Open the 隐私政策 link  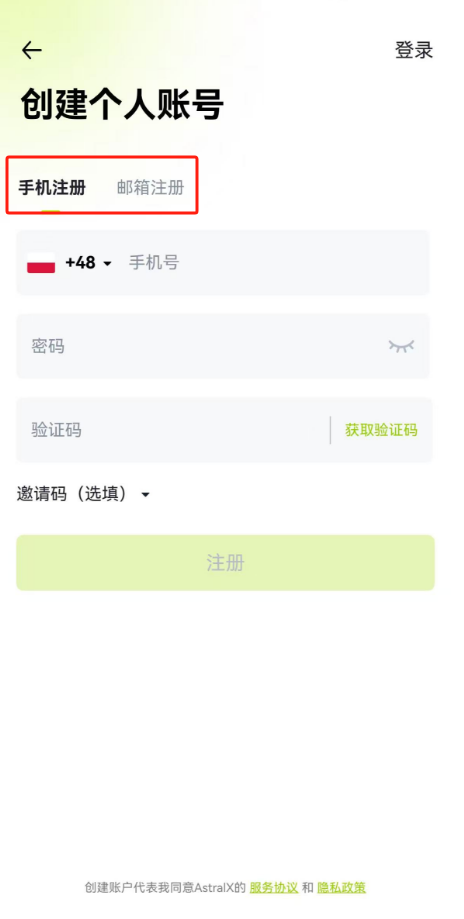[342, 887]
